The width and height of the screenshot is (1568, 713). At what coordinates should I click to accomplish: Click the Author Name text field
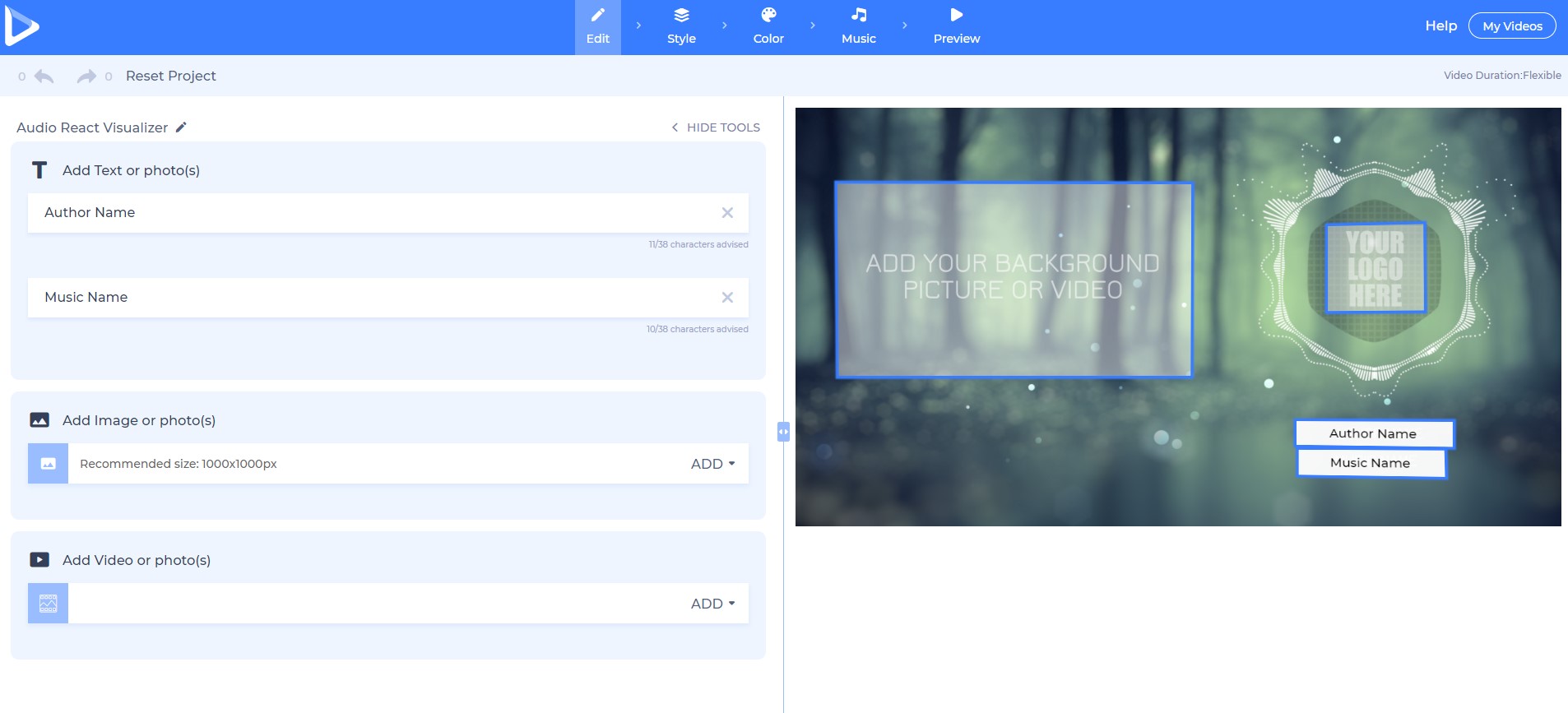388,213
